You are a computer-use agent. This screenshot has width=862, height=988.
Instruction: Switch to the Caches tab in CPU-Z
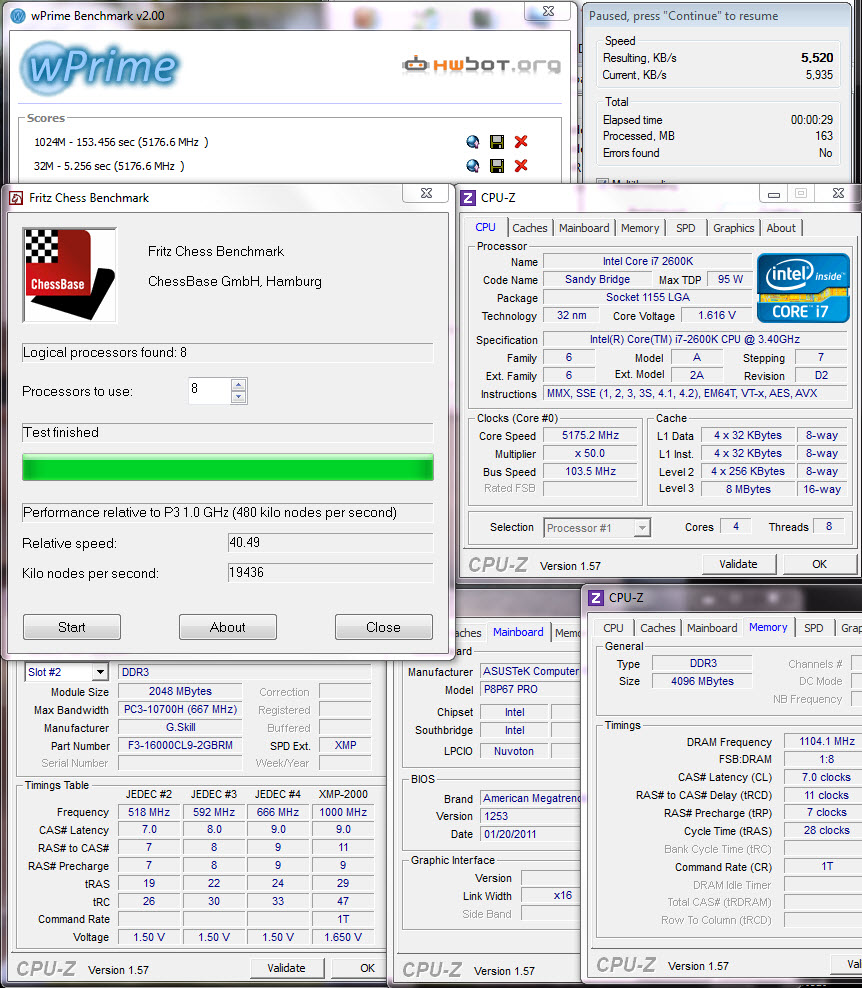(x=529, y=228)
